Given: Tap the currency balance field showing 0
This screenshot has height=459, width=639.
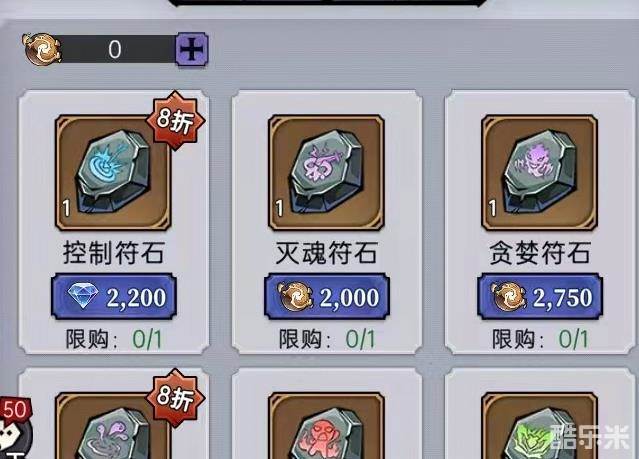Looking at the screenshot, I should click(115, 50).
